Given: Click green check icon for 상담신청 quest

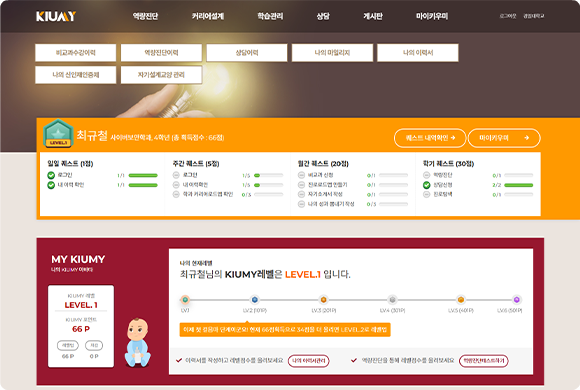Looking at the screenshot, I should click(x=427, y=185).
